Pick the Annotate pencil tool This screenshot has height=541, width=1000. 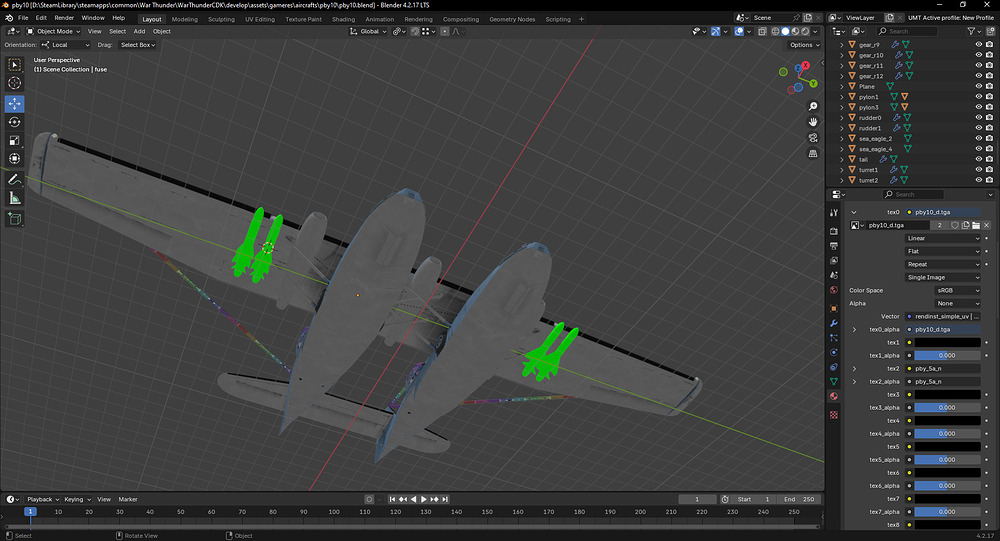[15, 179]
